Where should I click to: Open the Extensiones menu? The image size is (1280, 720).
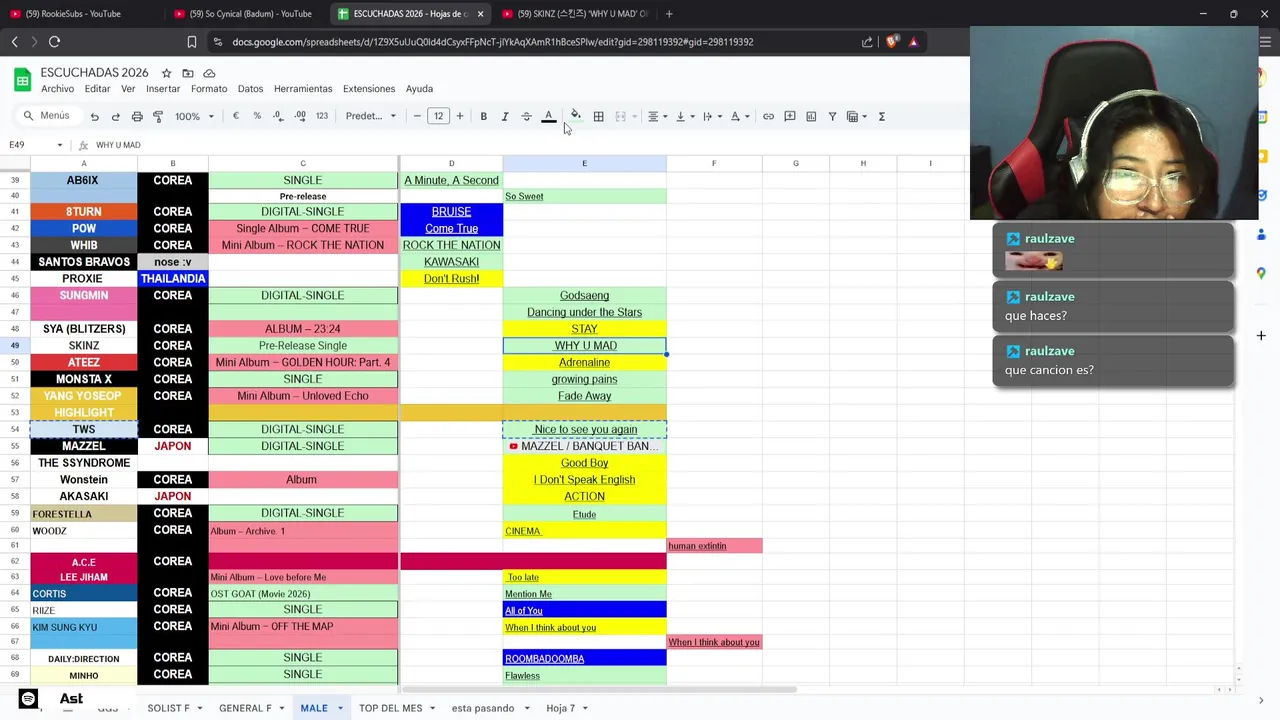click(369, 89)
